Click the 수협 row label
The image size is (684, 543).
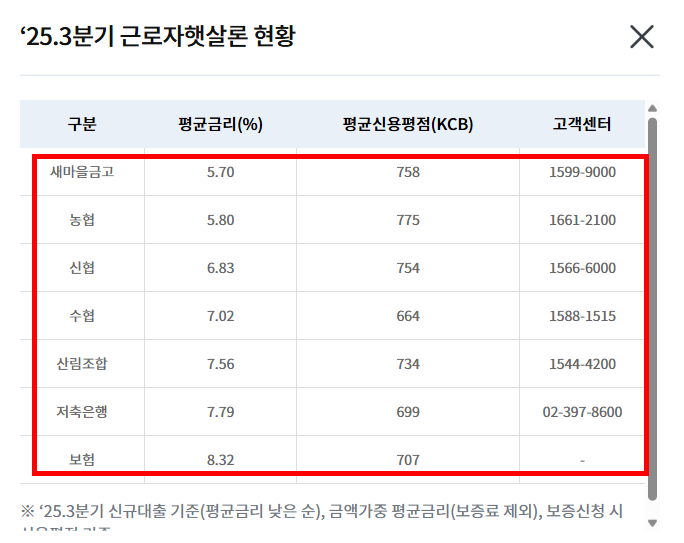pos(82,316)
